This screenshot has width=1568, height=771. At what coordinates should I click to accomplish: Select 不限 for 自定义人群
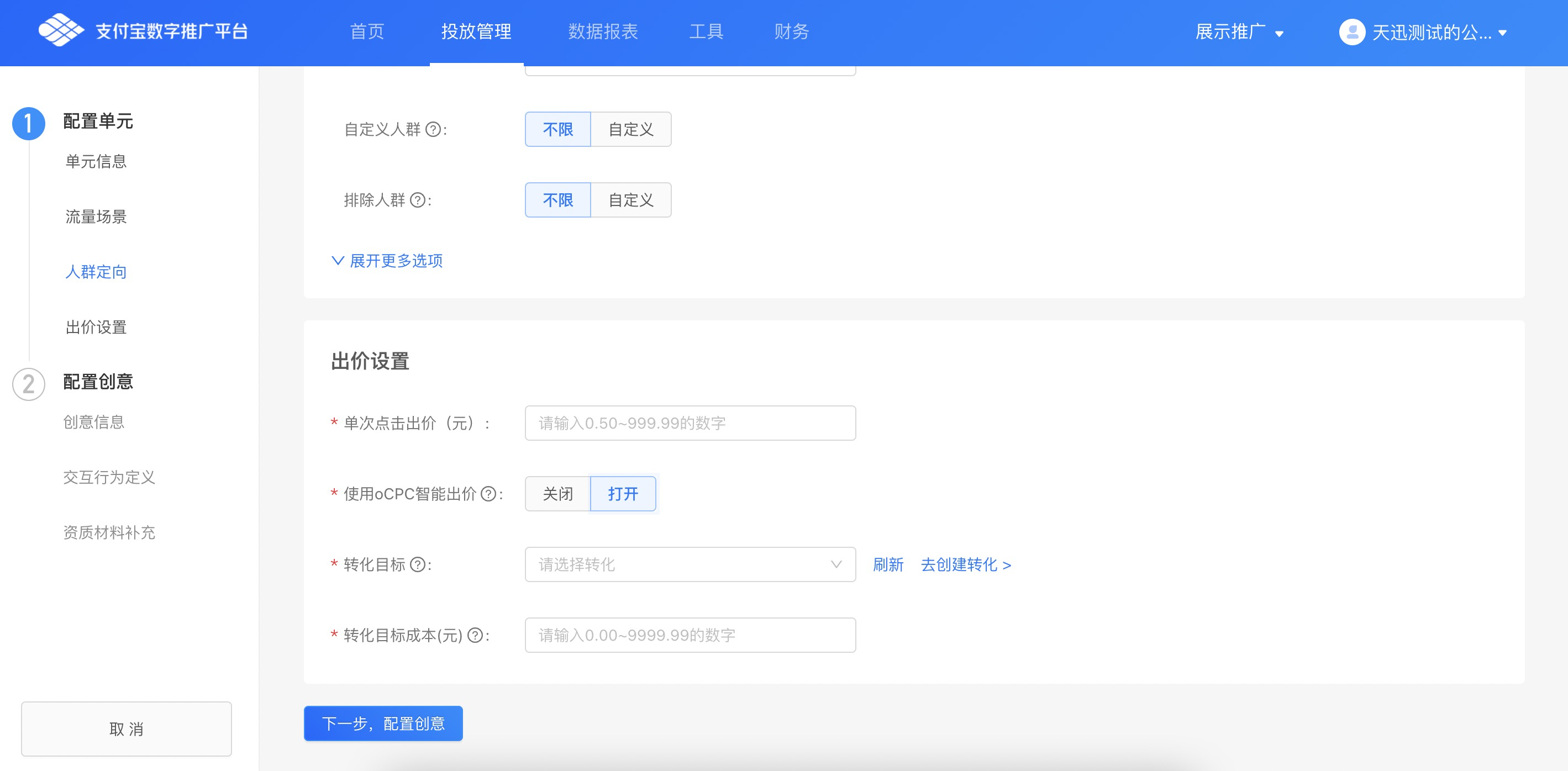[x=557, y=129]
